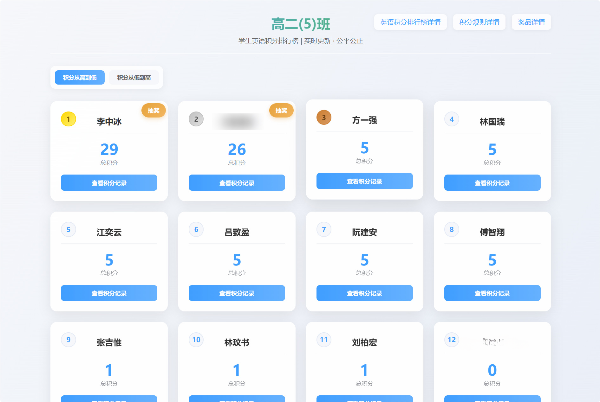Click the rank 7 badge next to 阮建安

click(324, 229)
